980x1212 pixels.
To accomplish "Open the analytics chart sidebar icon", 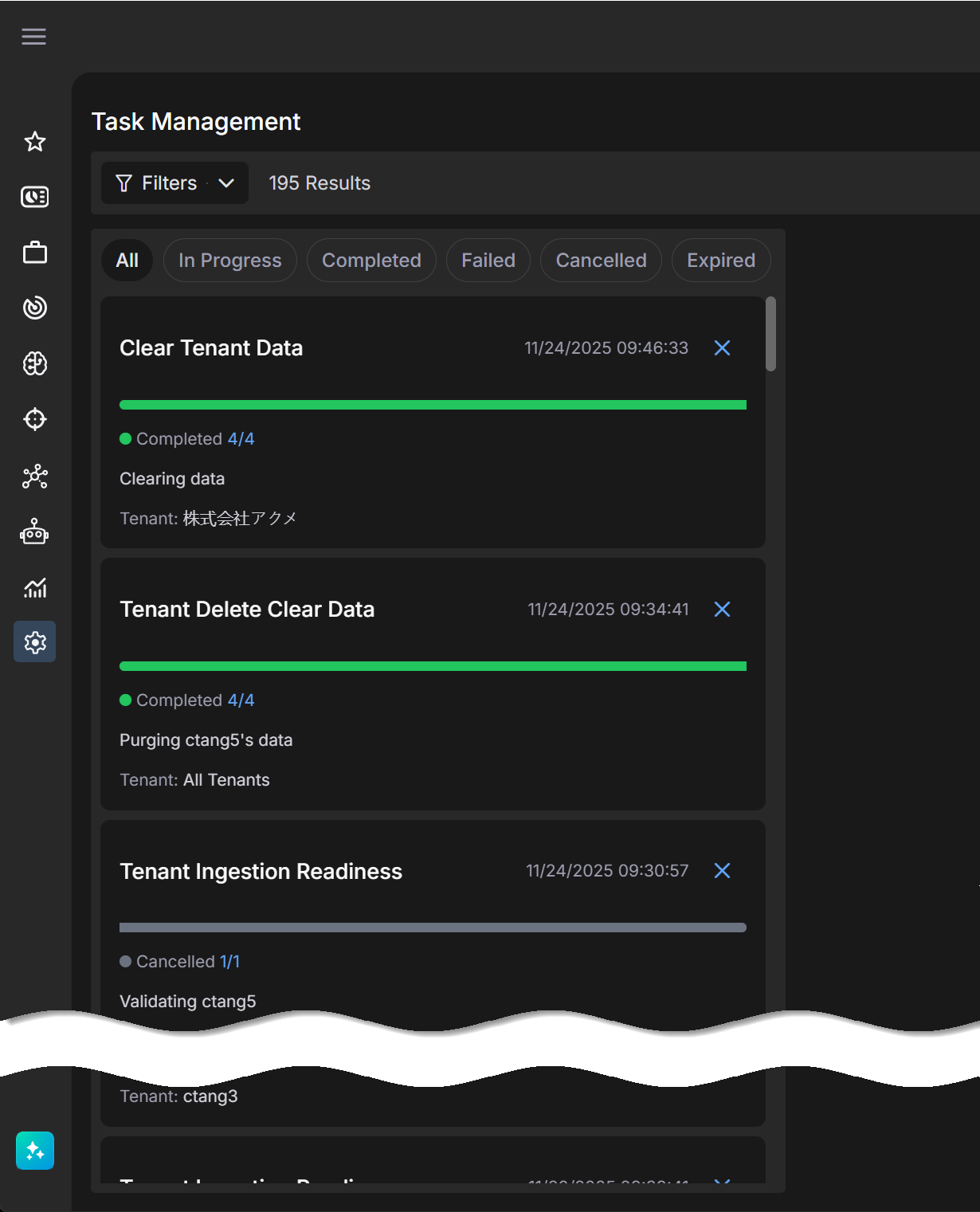I will (35, 588).
